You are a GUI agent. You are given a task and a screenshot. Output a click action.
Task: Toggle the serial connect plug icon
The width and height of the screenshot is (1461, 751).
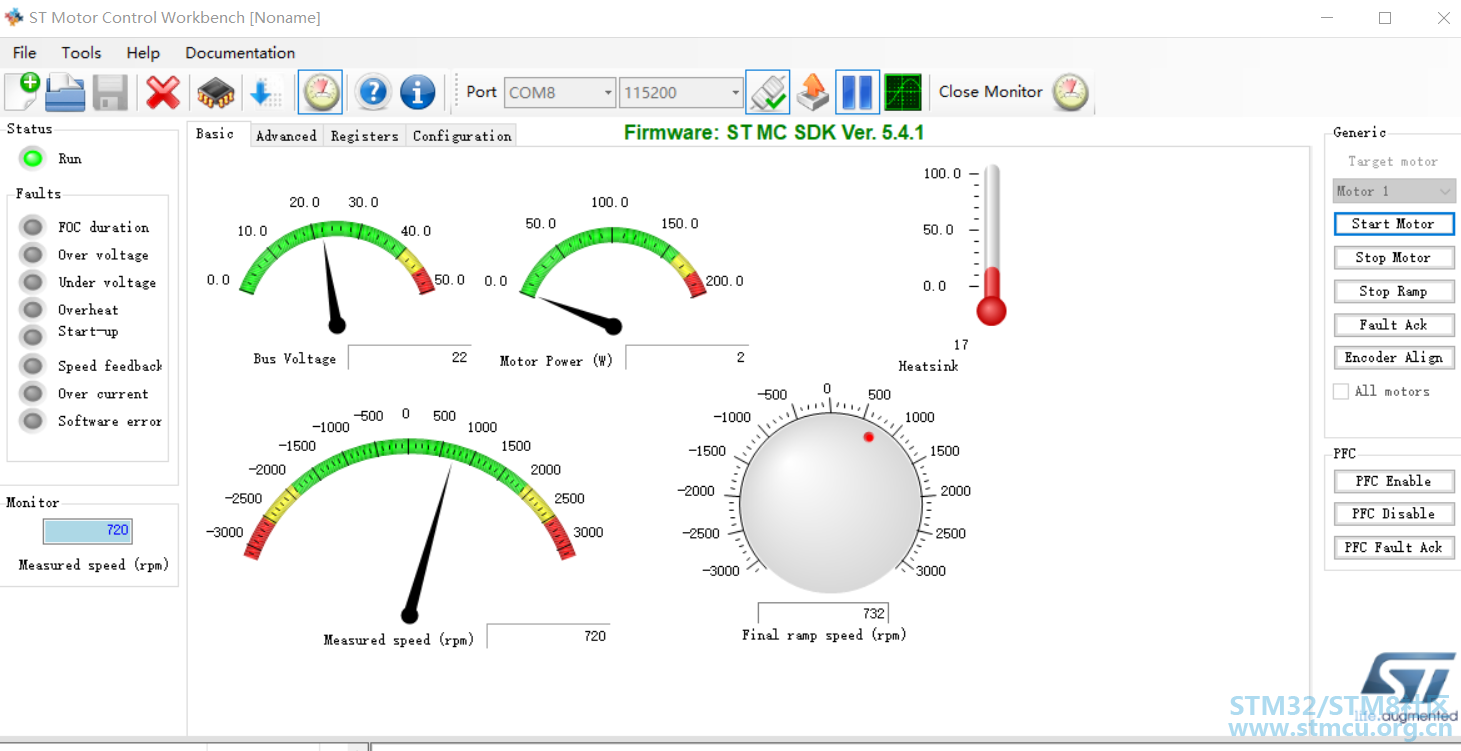pos(767,92)
